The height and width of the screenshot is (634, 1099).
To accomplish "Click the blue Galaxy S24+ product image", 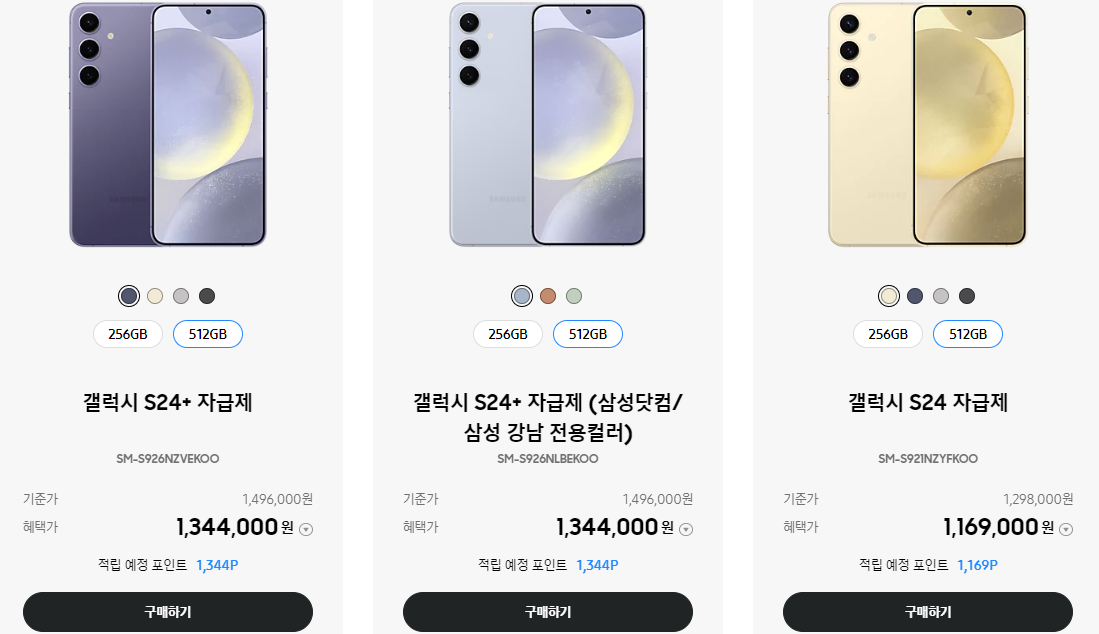I will coord(547,125).
